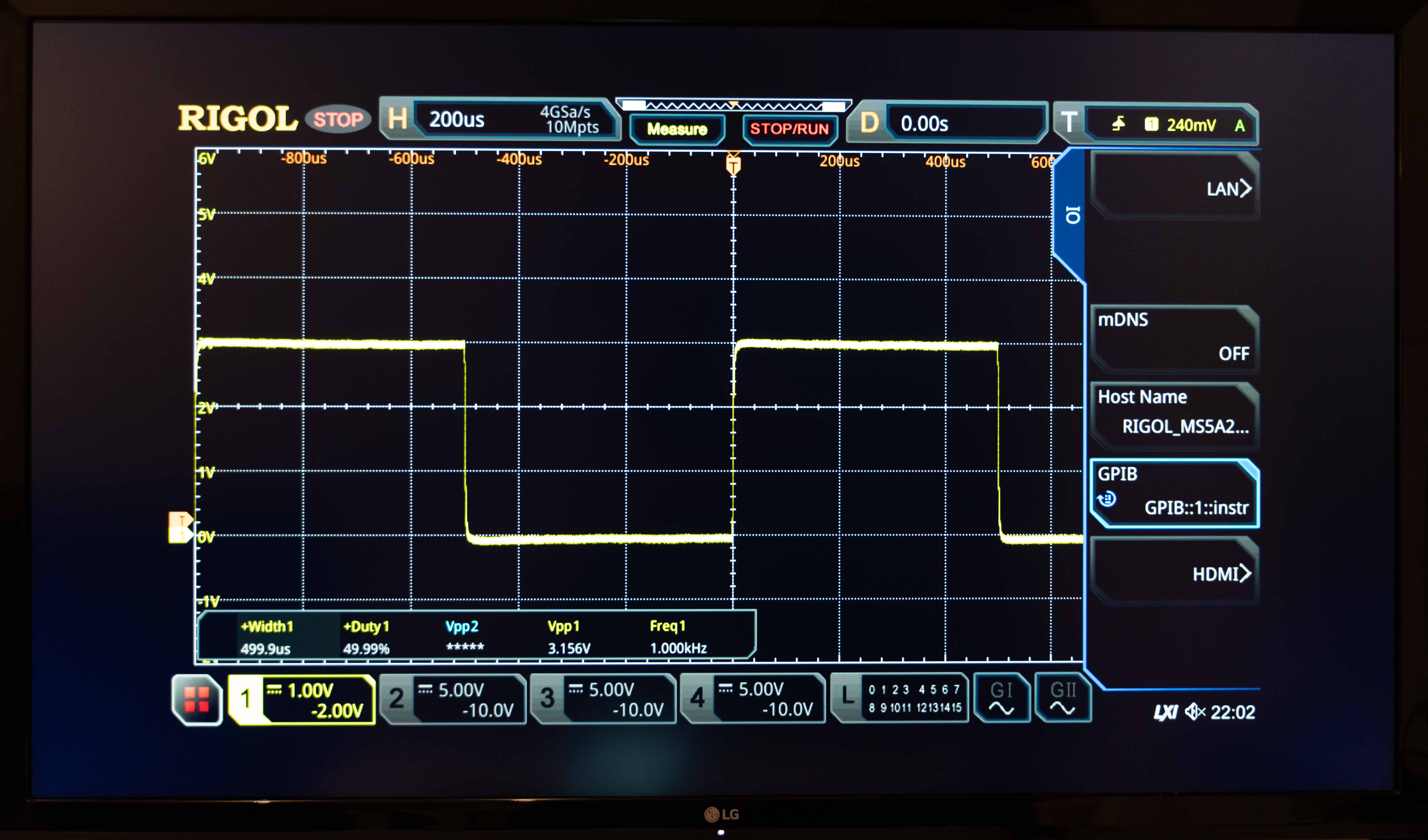1428x840 pixels.
Task: Select +Duty1 measurement 49.99%
Action: coord(366,637)
